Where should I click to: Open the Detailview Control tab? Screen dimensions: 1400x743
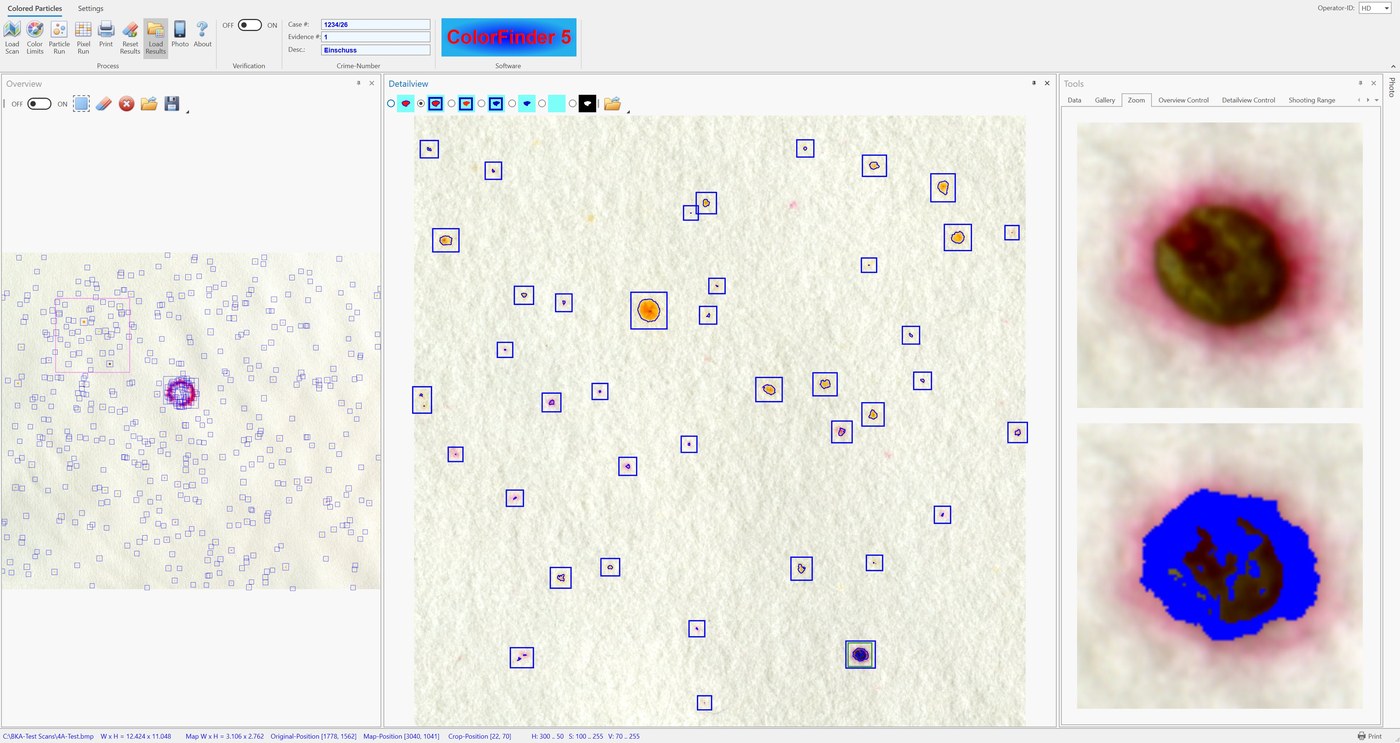[1248, 100]
